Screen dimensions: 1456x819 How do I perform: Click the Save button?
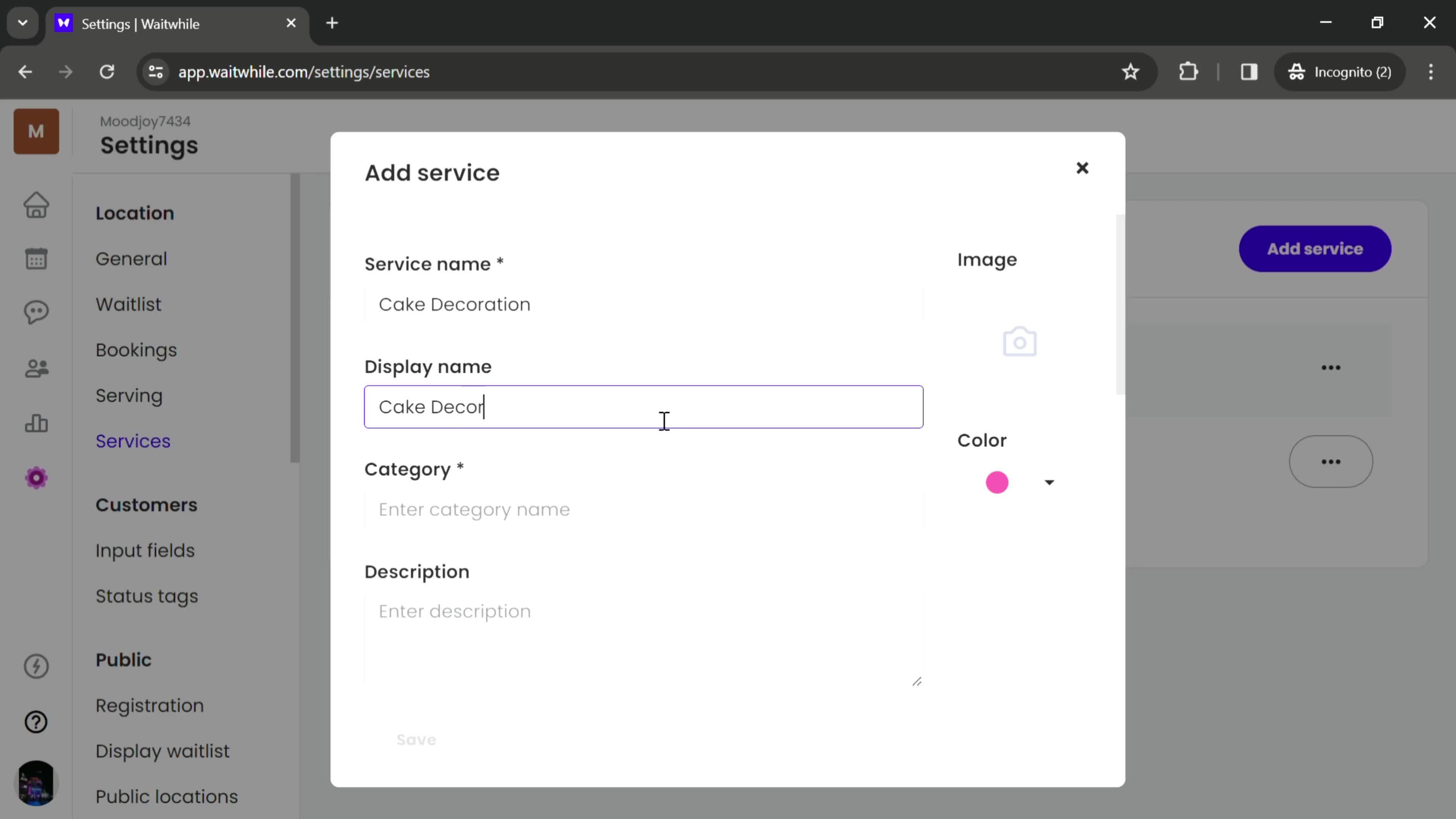416,739
